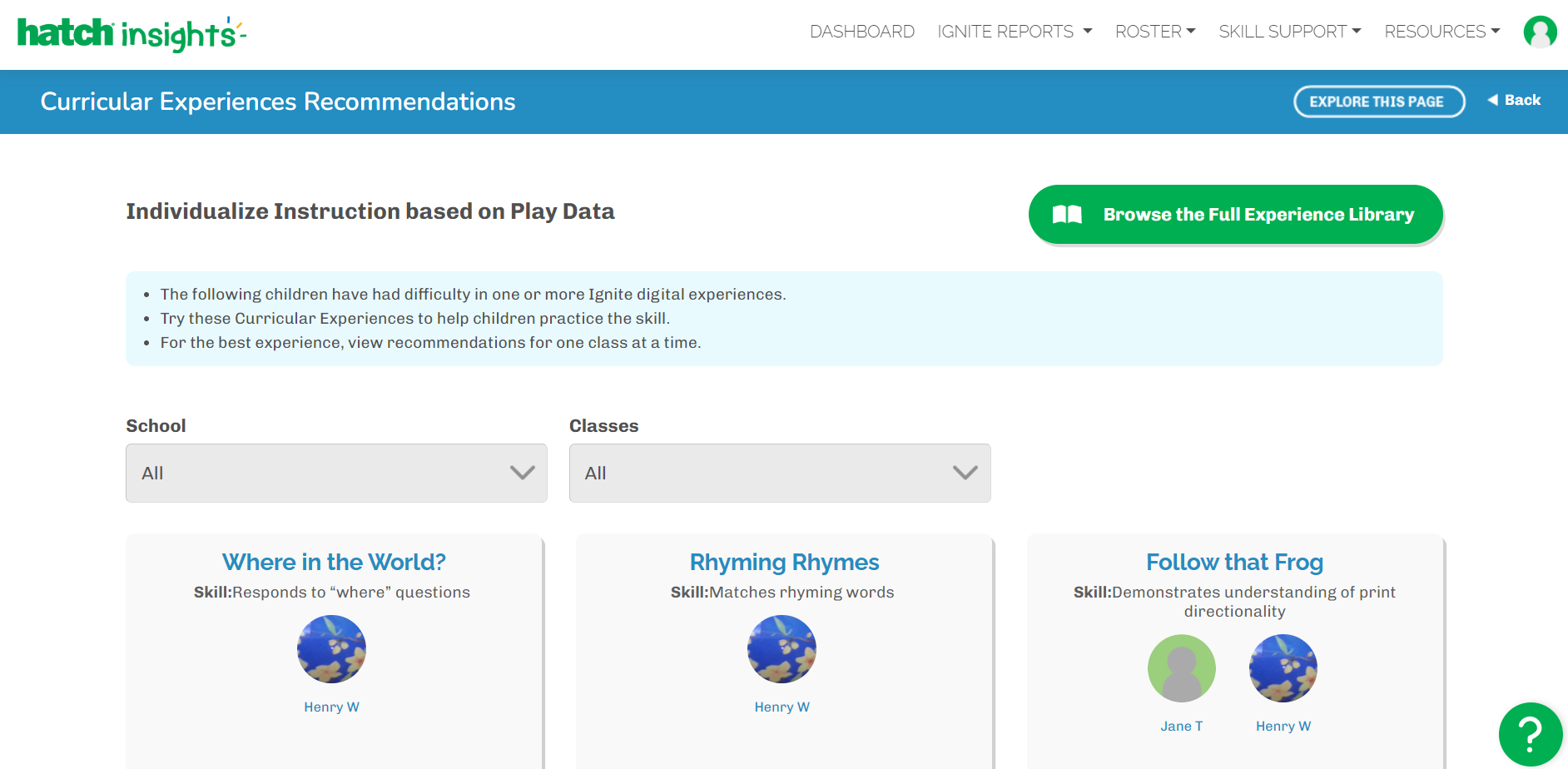Expand the Skill Support menu
Image resolution: width=1568 pixels, height=769 pixels.
(1289, 32)
